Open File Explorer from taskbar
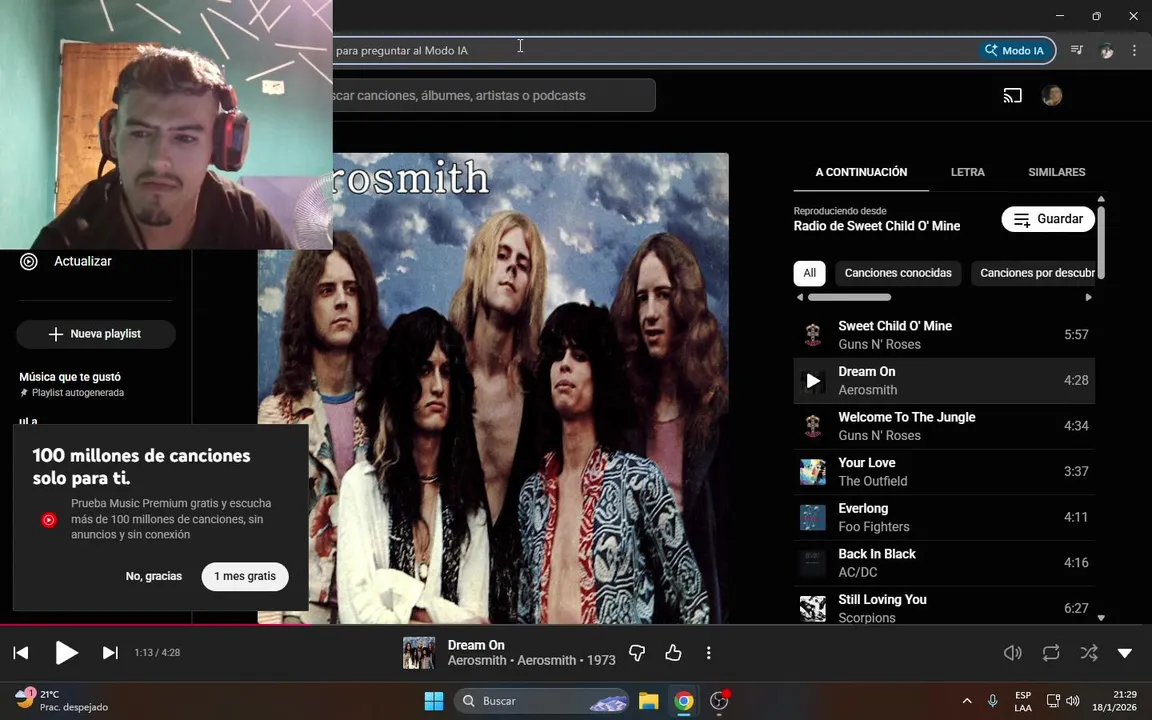Screen dimensions: 1152x720 point(648,701)
